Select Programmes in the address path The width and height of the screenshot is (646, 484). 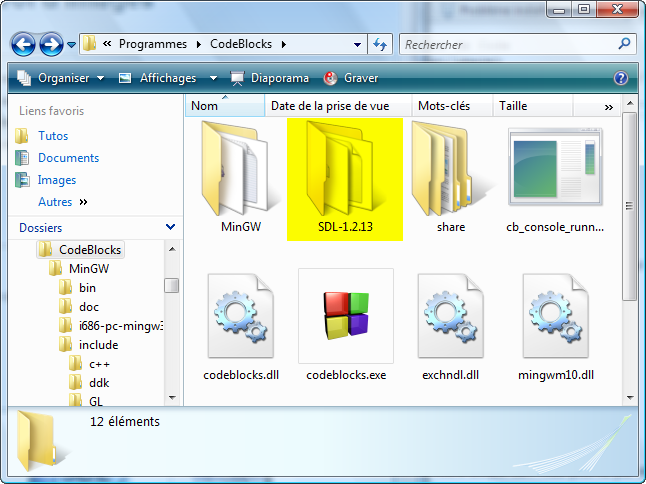click(x=153, y=44)
